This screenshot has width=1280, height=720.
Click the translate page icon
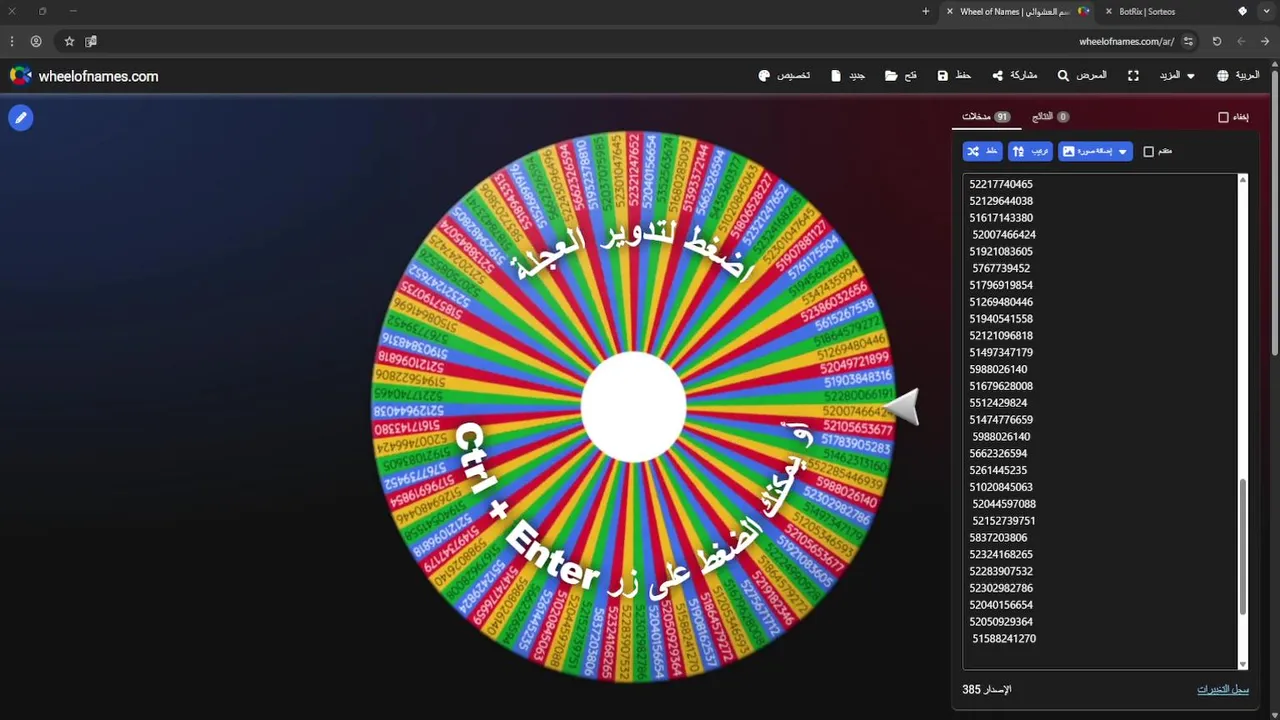(x=91, y=41)
